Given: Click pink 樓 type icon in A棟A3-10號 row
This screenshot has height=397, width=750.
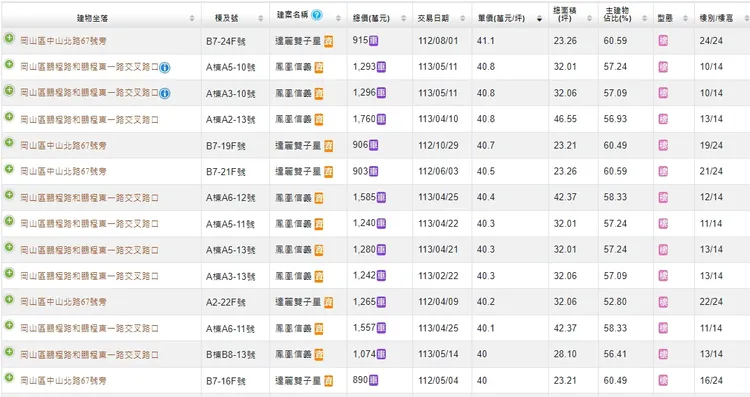Looking at the screenshot, I should coord(663,93).
